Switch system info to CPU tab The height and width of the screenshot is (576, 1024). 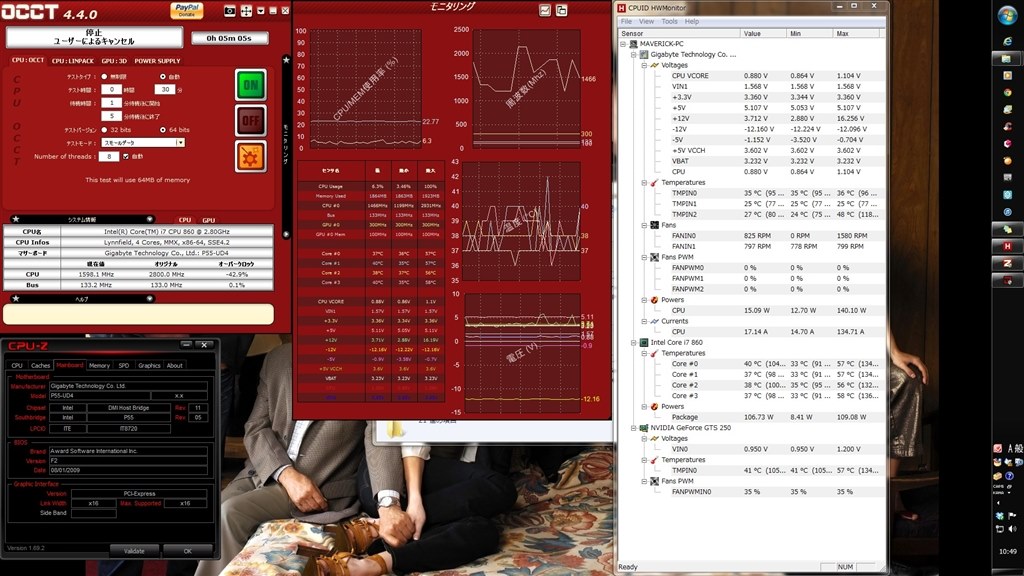tap(185, 220)
